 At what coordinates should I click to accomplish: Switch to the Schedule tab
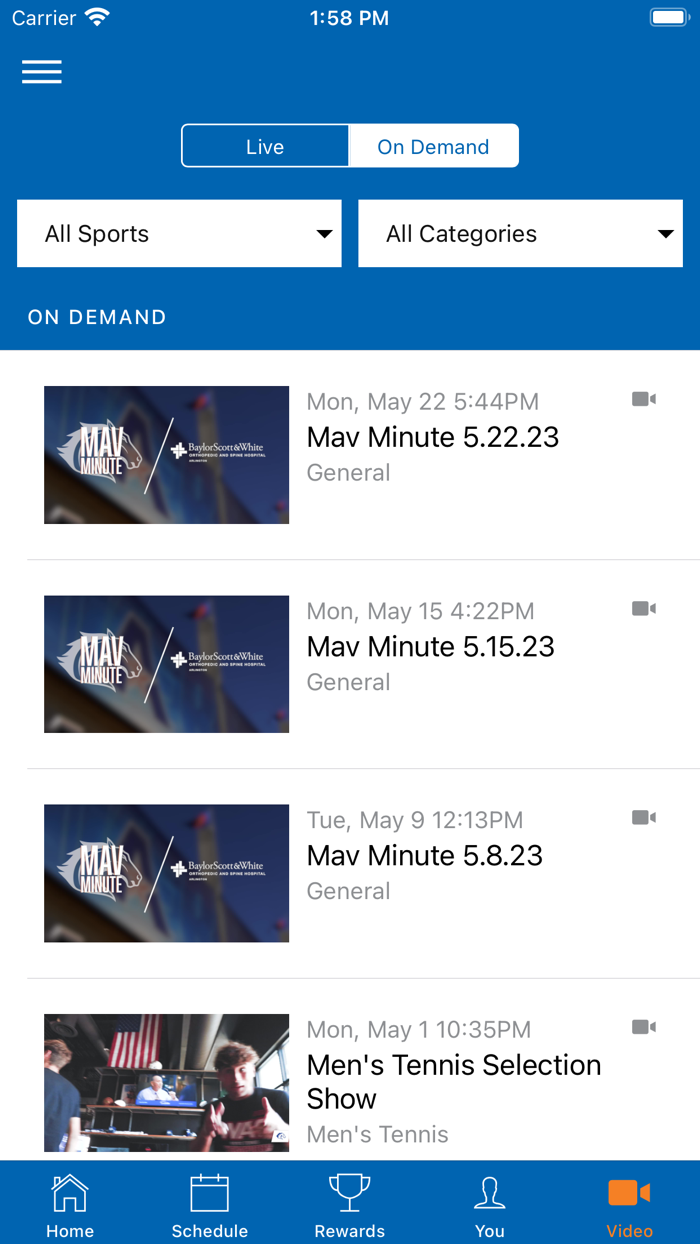tap(209, 1203)
